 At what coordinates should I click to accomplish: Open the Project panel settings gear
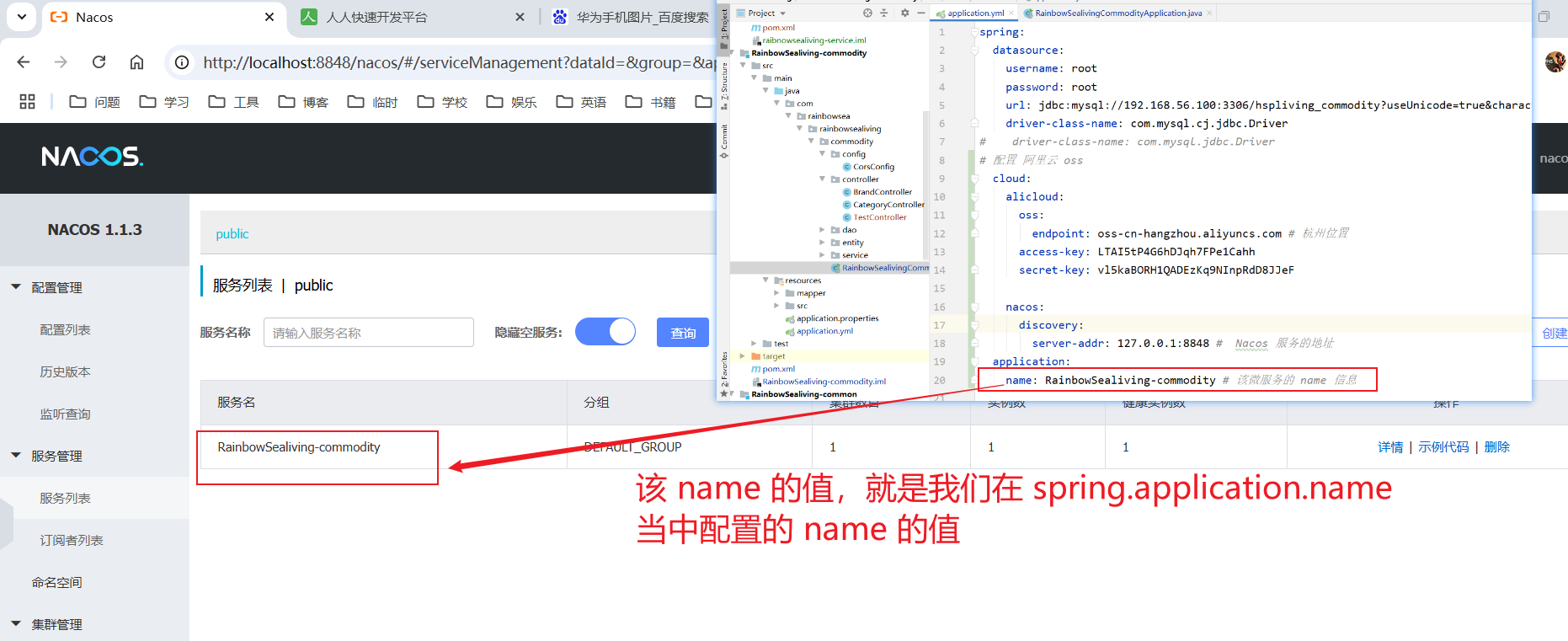point(905,13)
